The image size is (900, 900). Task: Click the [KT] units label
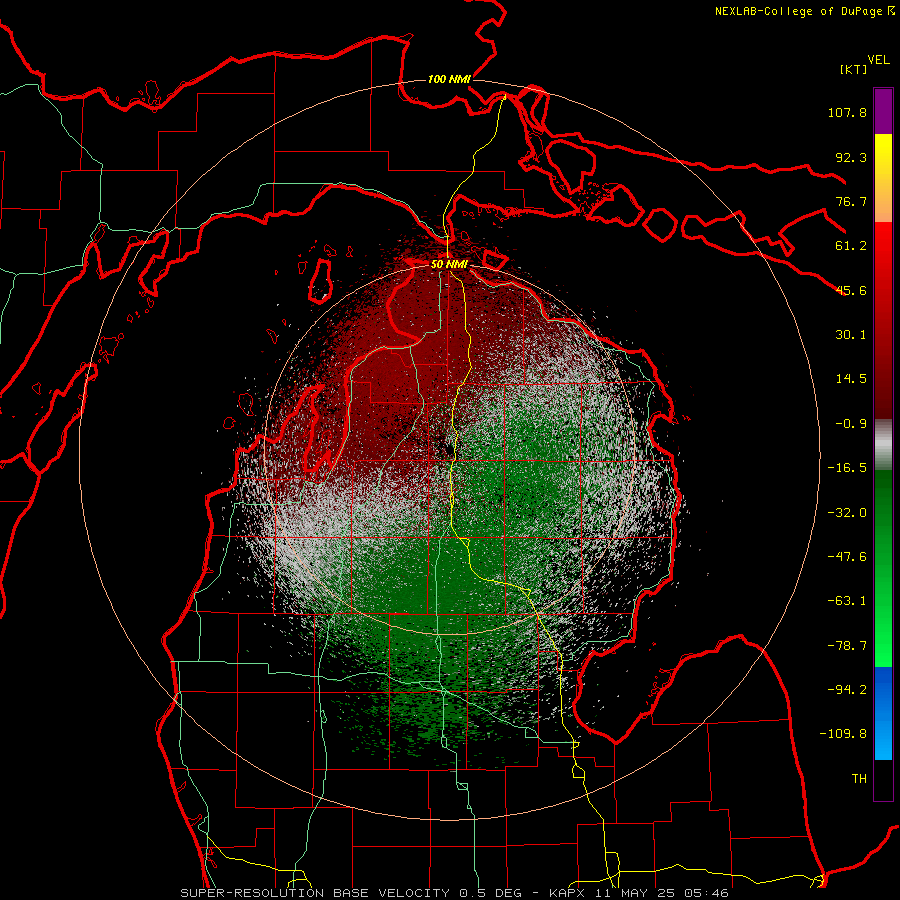(x=853, y=69)
